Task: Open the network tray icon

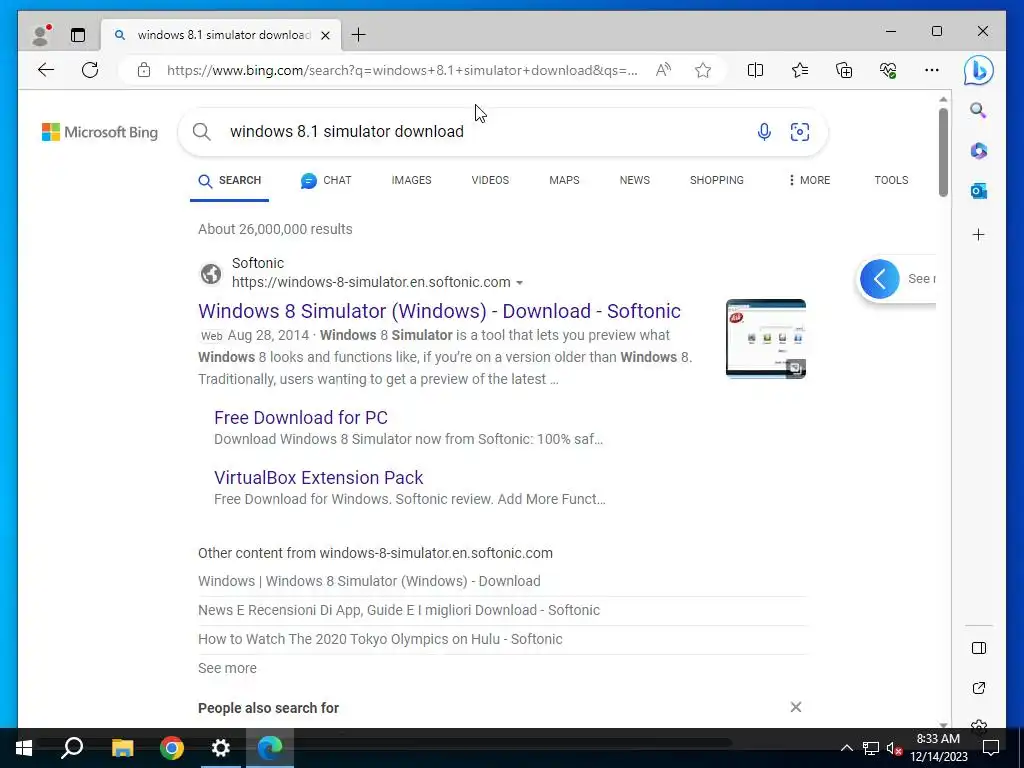Action: 871,748
